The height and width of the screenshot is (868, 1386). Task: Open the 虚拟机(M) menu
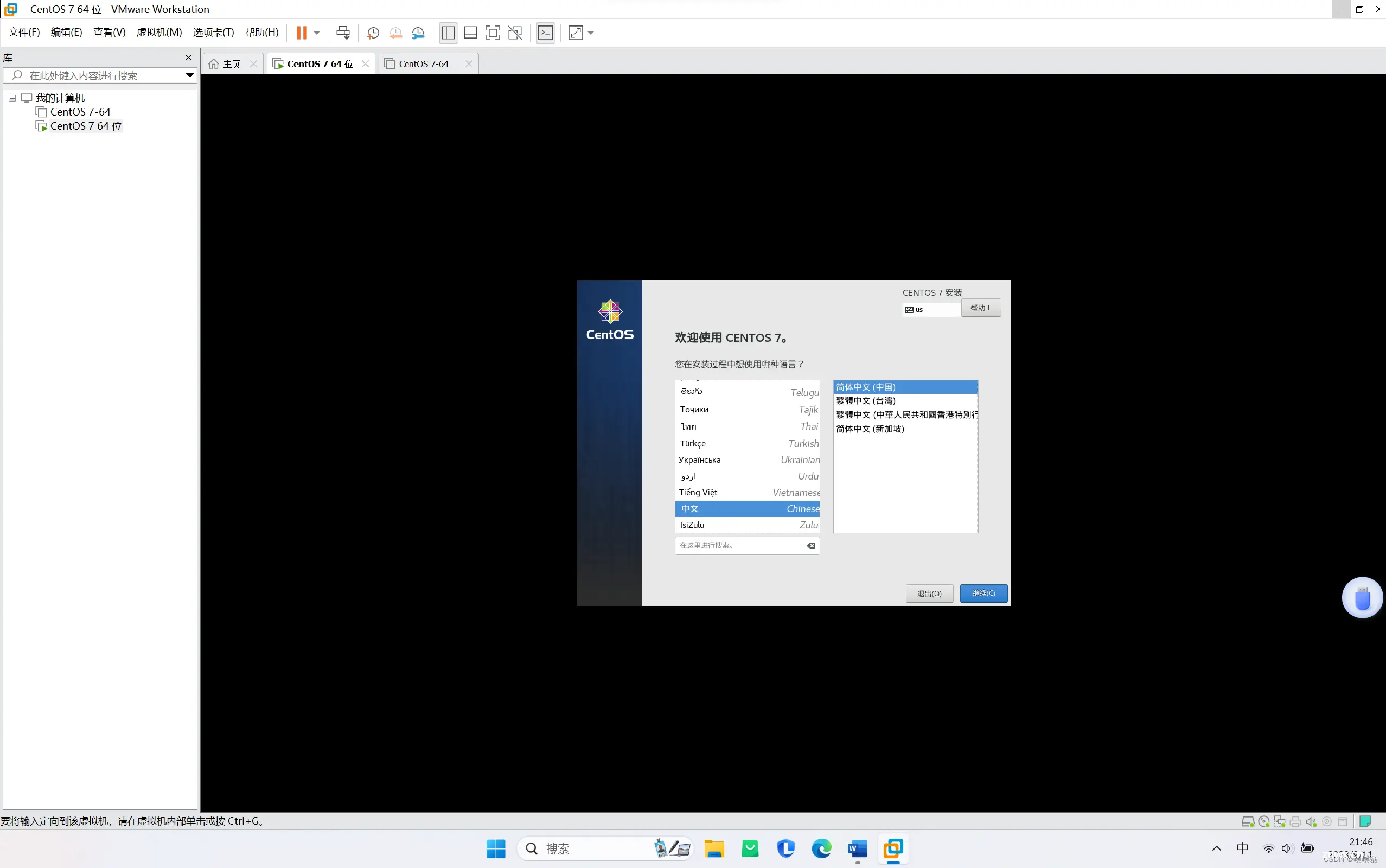[x=159, y=33]
